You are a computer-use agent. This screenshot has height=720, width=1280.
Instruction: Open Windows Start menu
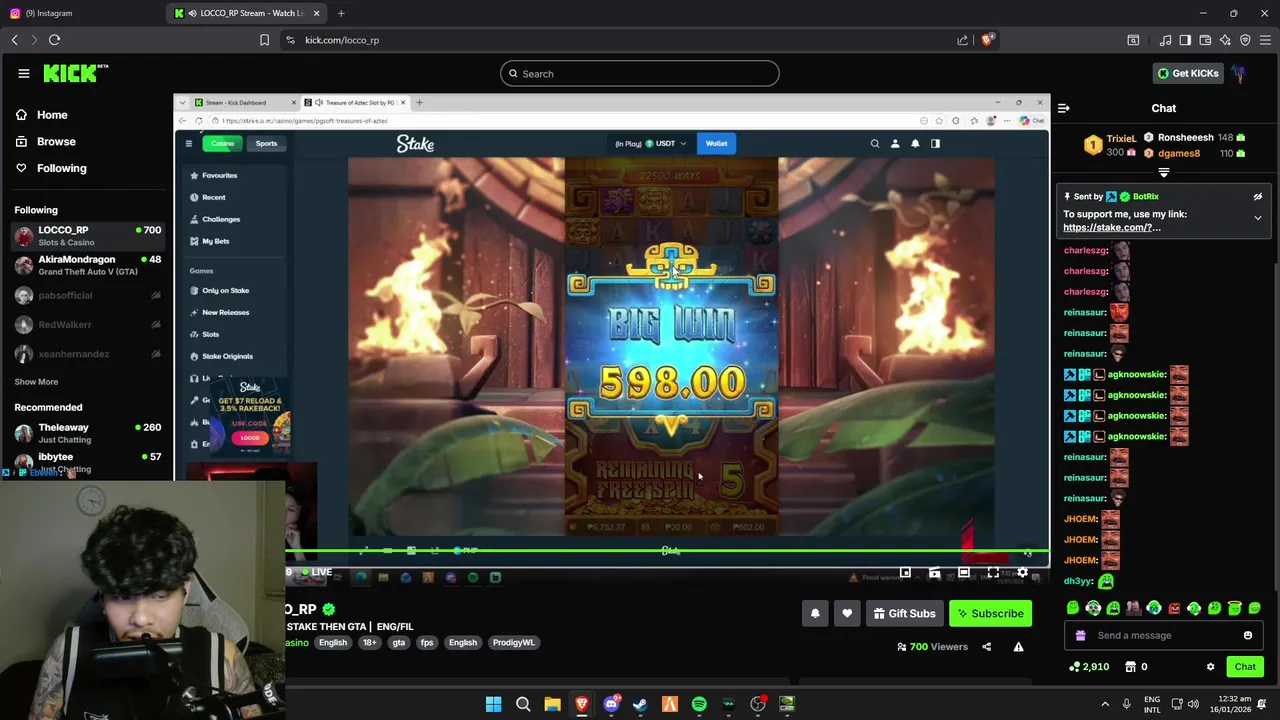tap(493, 705)
